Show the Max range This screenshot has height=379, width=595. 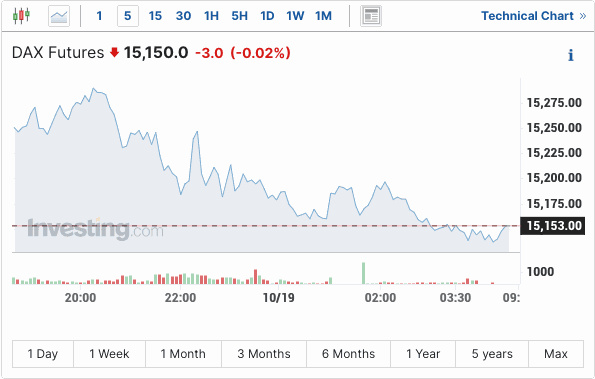click(x=556, y=354)
